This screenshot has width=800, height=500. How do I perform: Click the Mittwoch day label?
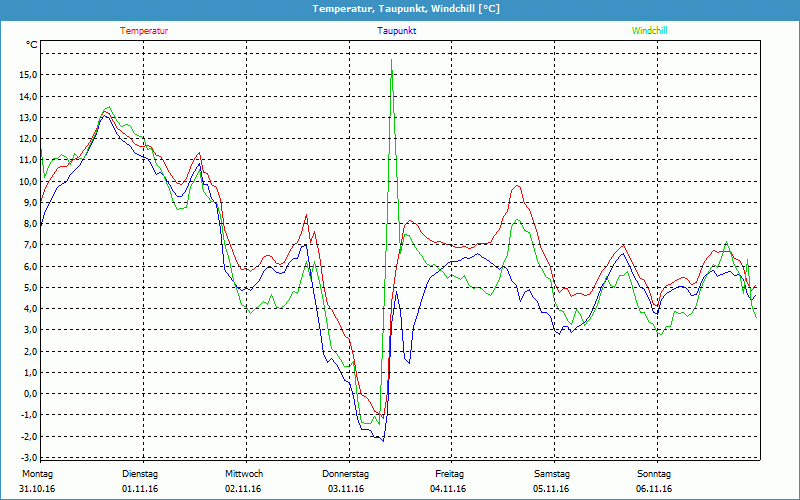tap(244, 474)
